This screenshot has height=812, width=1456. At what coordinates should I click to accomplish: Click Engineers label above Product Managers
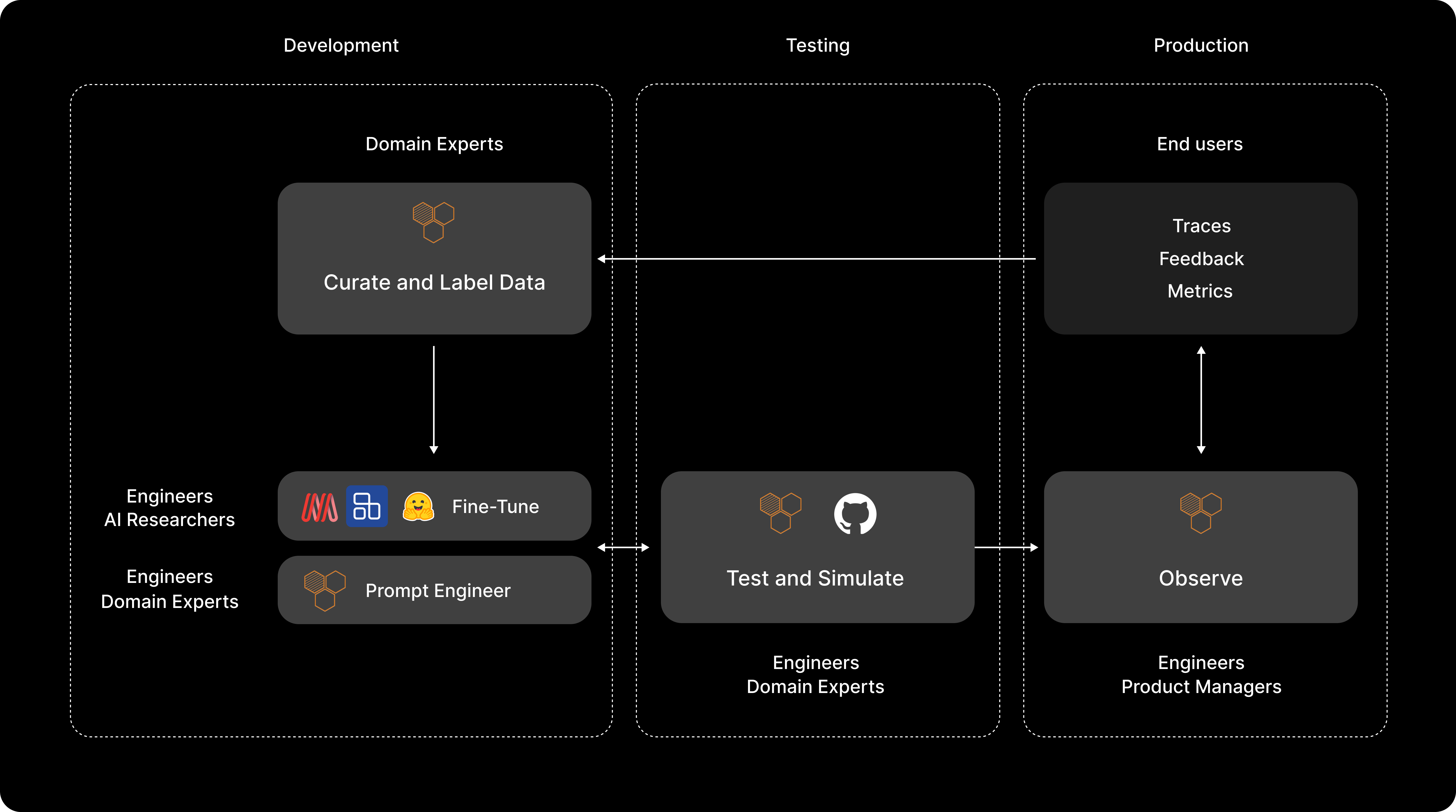click(1201, 663)
